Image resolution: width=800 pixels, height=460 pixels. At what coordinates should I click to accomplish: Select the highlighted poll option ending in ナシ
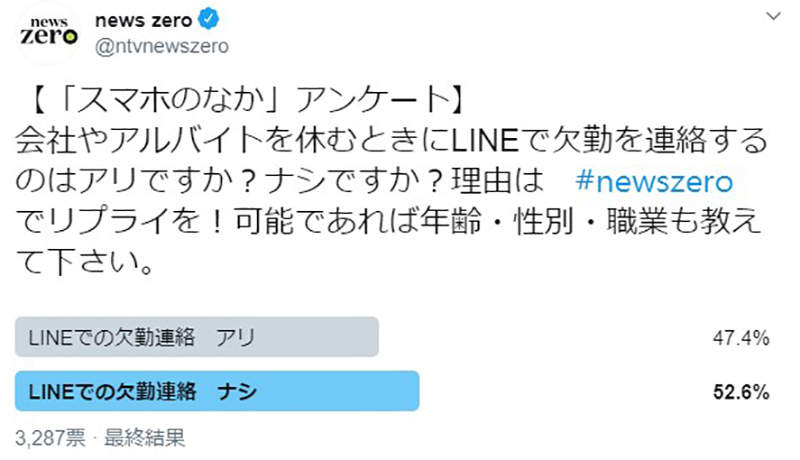coord(217,391)
